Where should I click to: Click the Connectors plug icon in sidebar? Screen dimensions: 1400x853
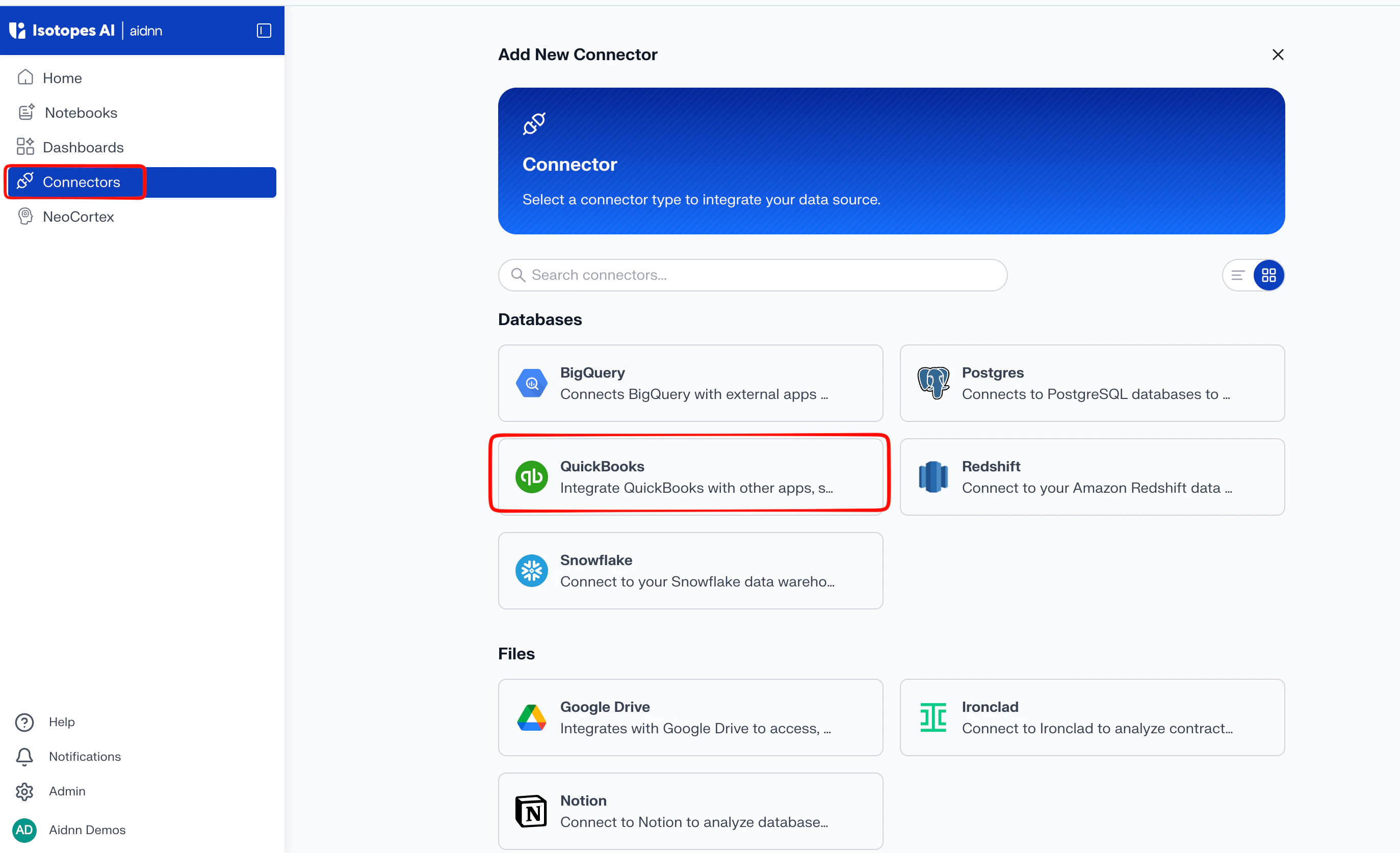(25, 181)
